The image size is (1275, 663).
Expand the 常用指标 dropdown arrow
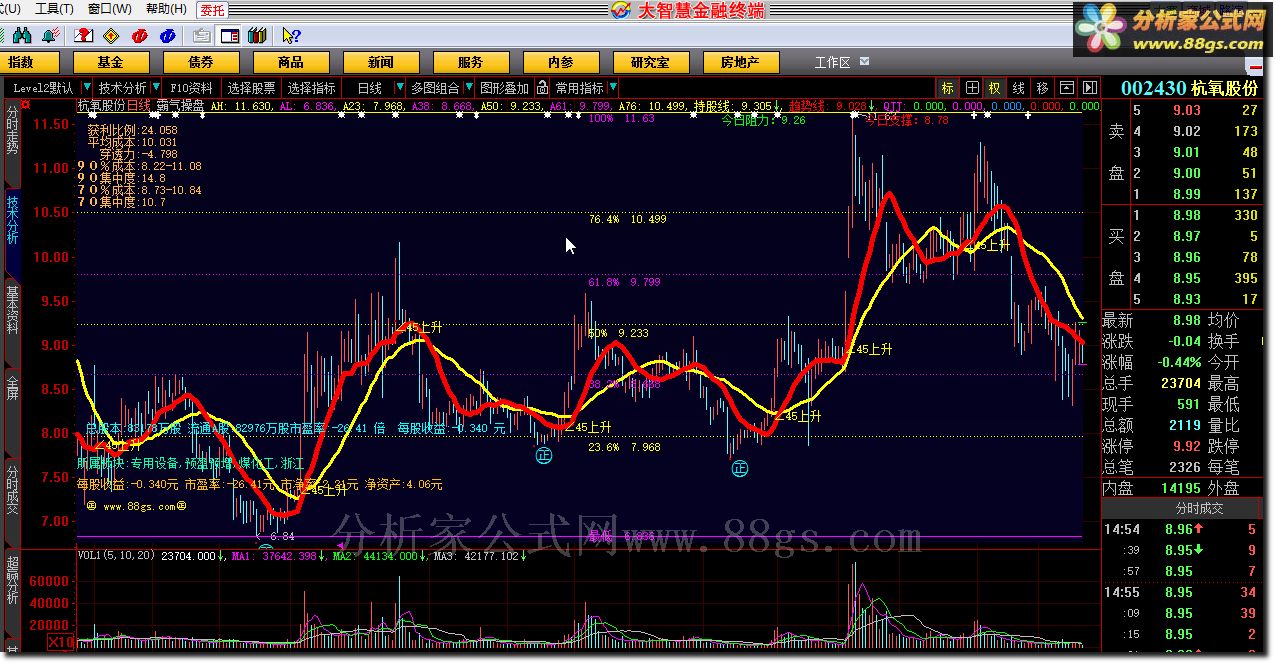click(612, 88)
